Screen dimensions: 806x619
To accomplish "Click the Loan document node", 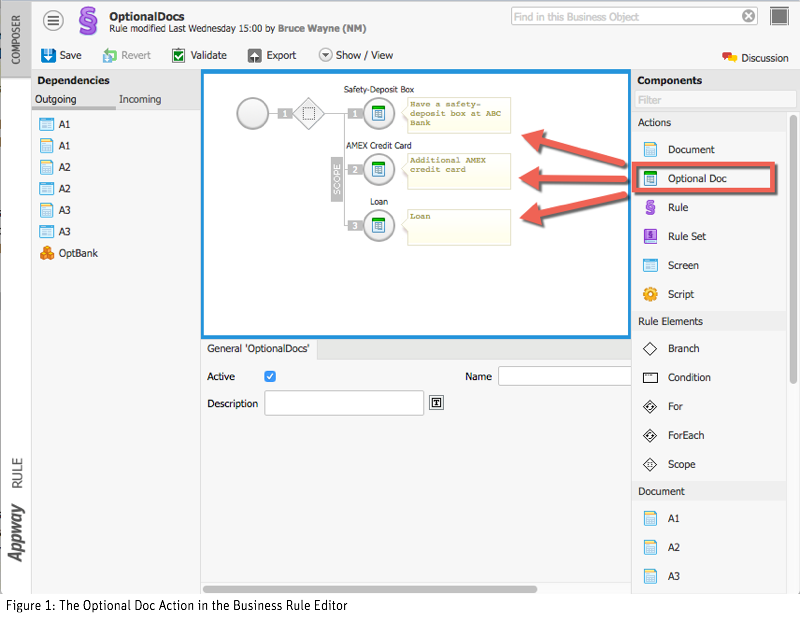I will click(378, 226).
